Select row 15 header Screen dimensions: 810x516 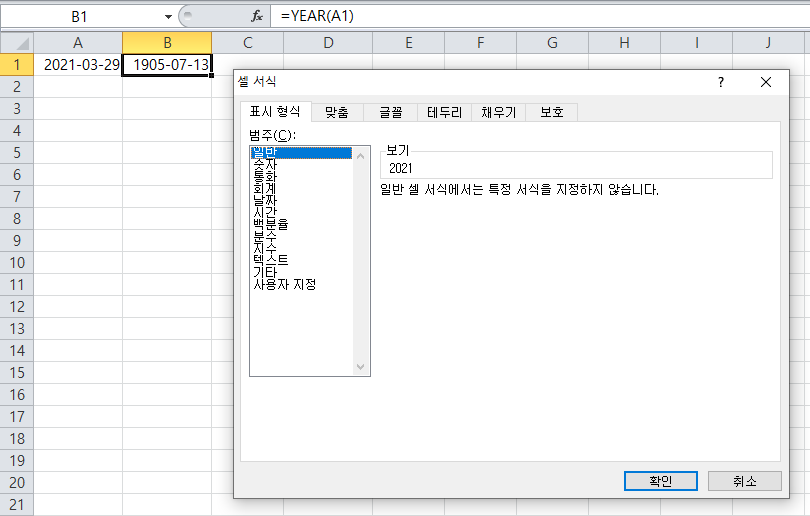pyautogui.click(x=17, y=372)
